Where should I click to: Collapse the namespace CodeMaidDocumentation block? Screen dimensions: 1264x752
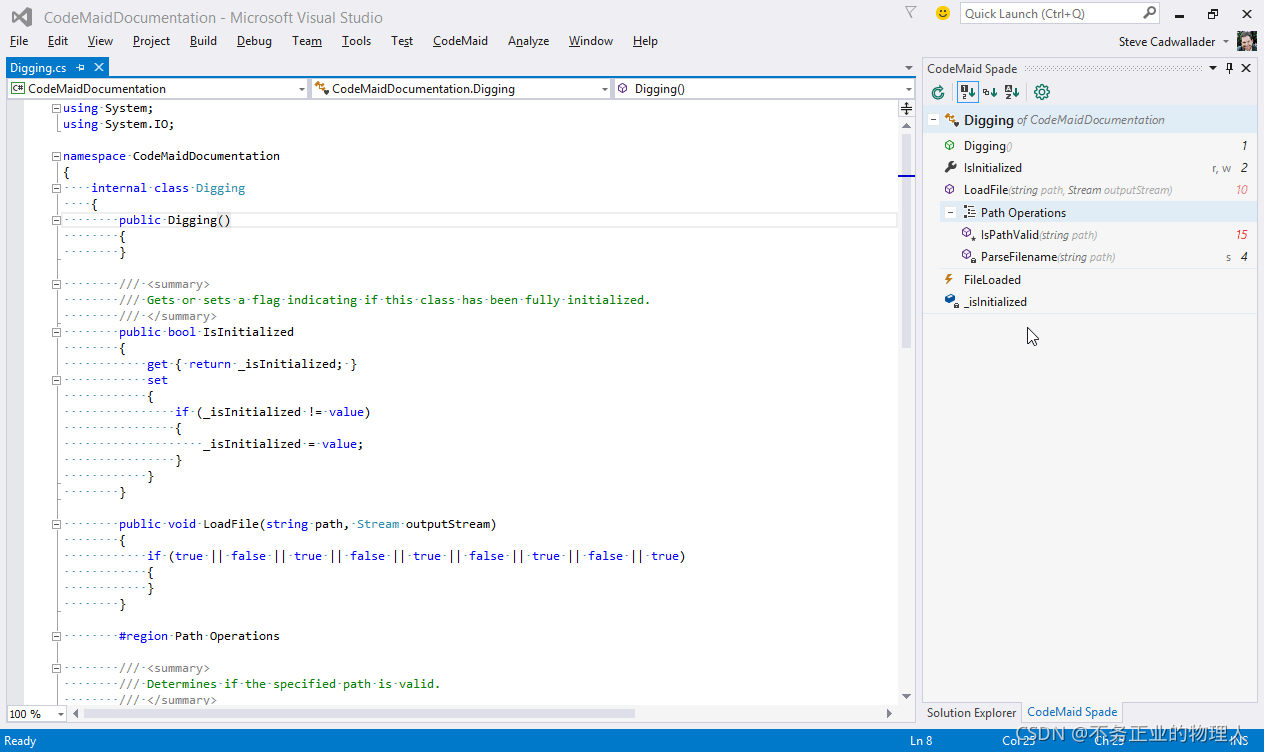pyautogui.click(x=57, y=156)
